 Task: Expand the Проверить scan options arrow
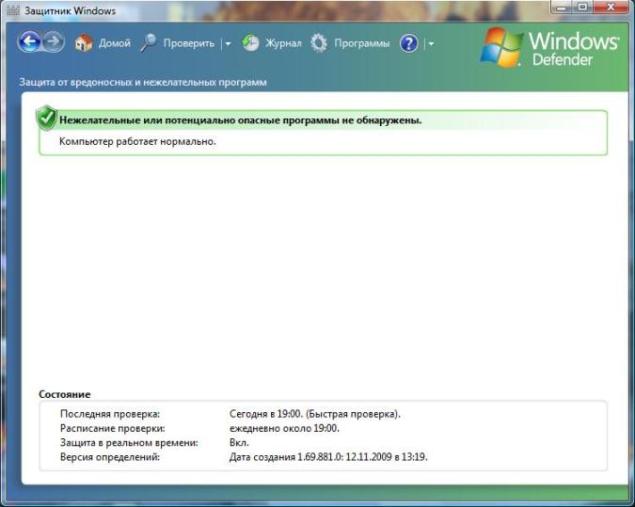[x=228, y=44]
